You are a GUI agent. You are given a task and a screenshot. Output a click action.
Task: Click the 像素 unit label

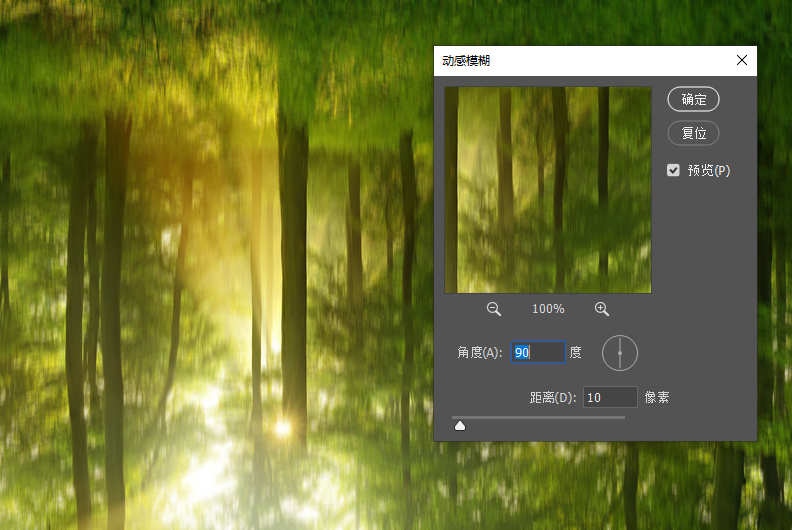coord(657,398)
